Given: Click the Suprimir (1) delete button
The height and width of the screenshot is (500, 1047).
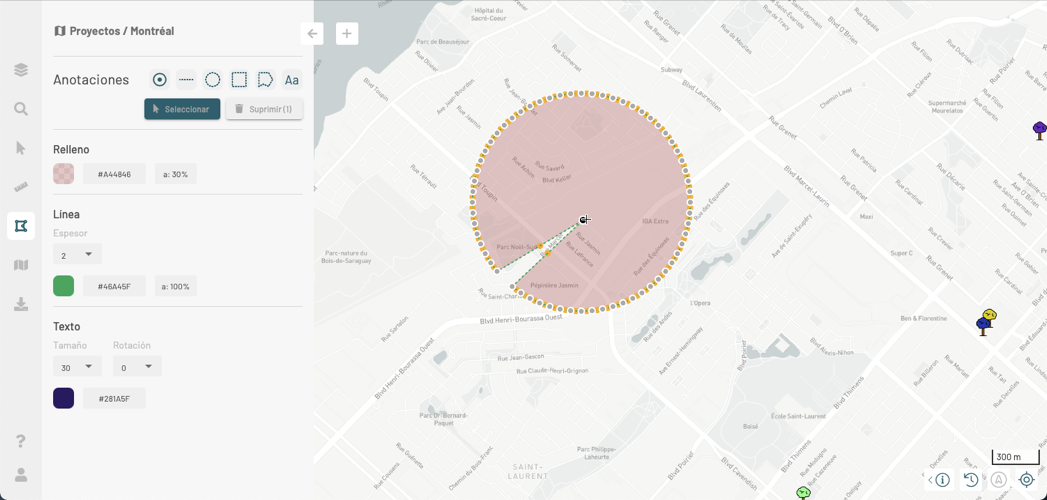Looking at the screenshot, I should point(264,109).
